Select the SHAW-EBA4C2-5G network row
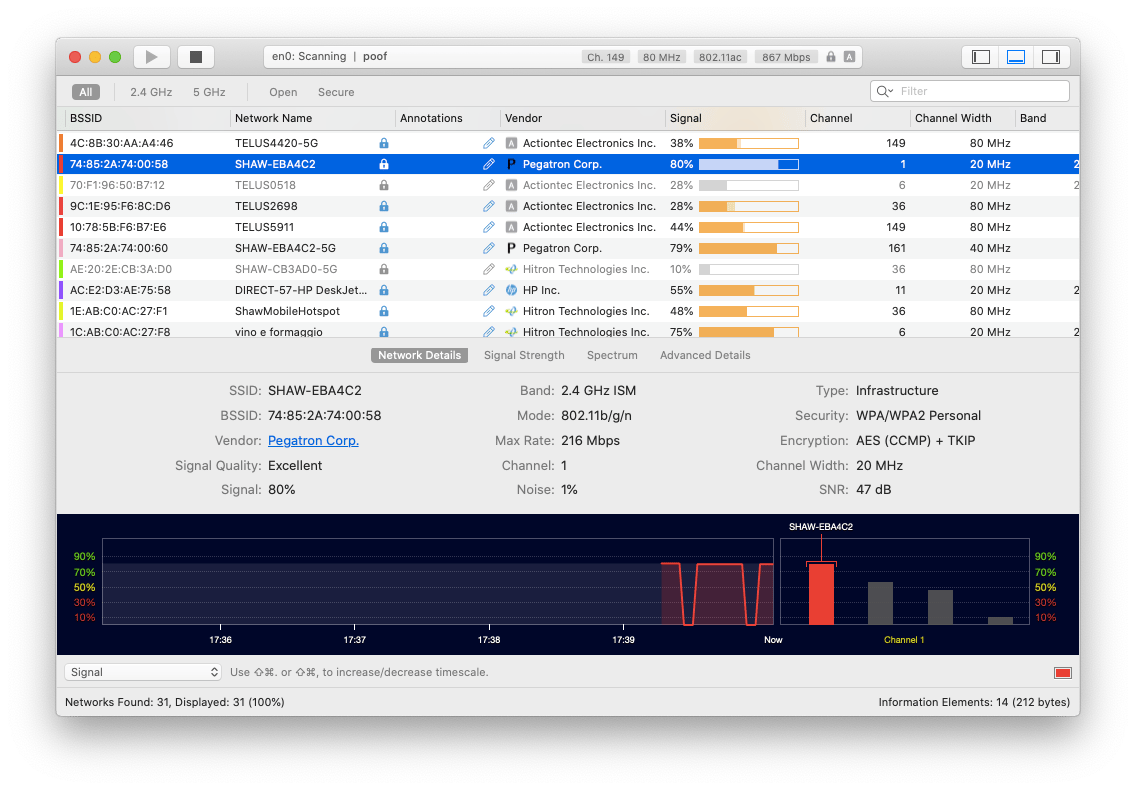Image resolution: width=1136 pixels, height=790 pixels. click(285, 248)
